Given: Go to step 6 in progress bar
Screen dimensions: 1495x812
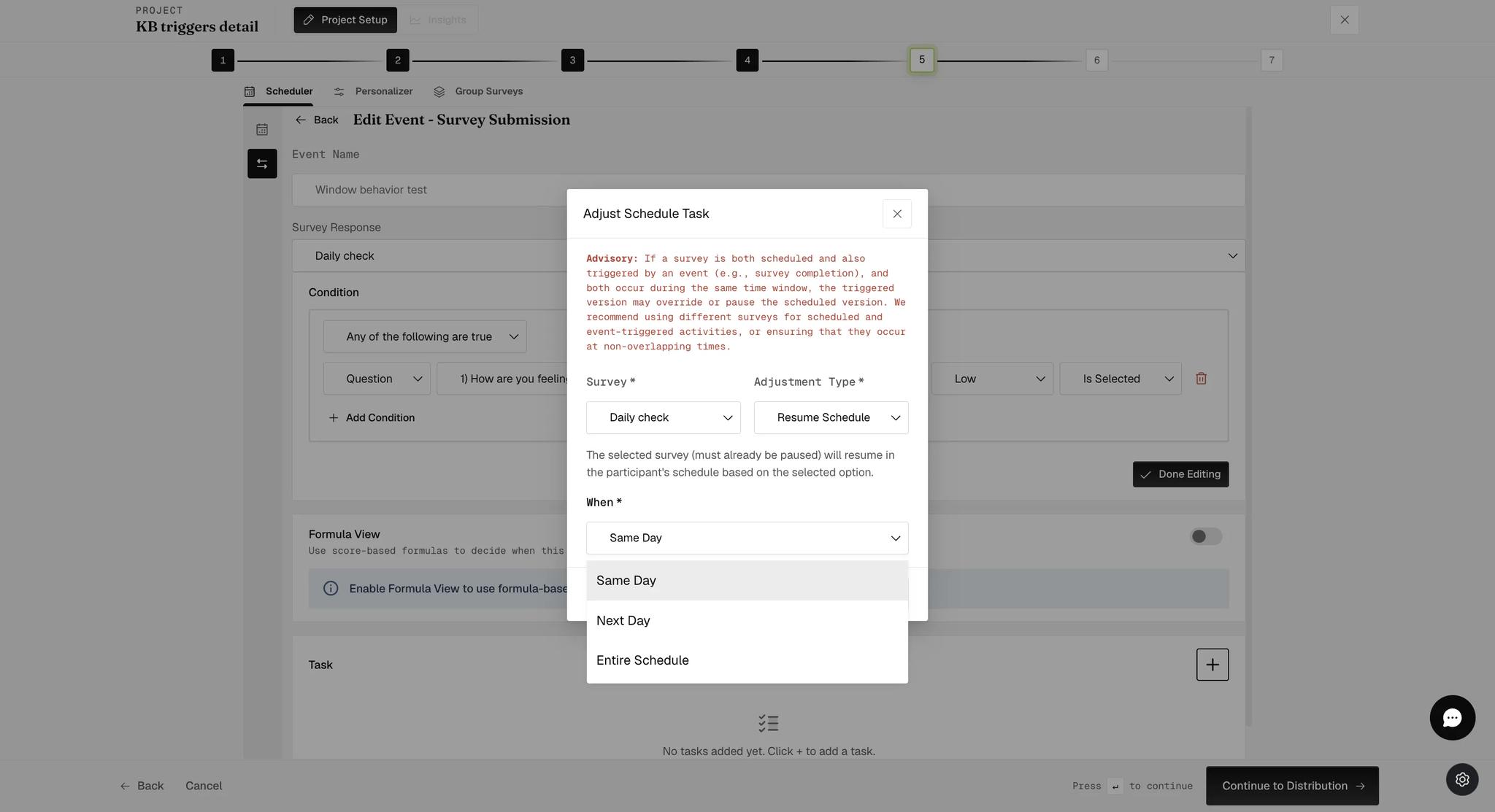Looking at the screenshot, I should (1096, 60).
